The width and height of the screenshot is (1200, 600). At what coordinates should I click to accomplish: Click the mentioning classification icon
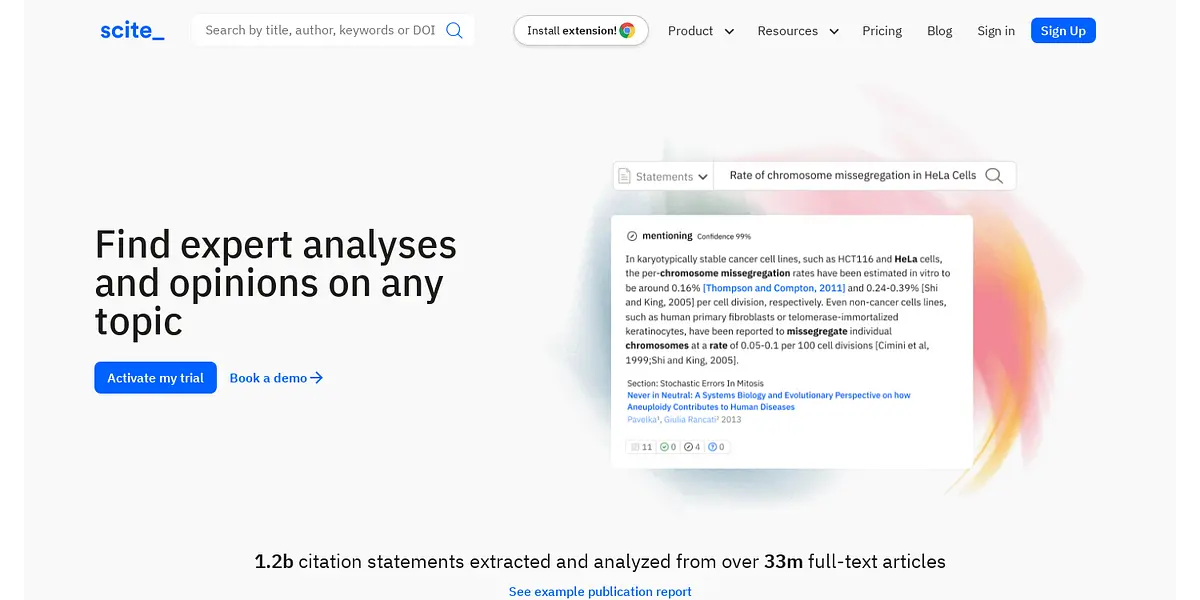tap(632, 236)
